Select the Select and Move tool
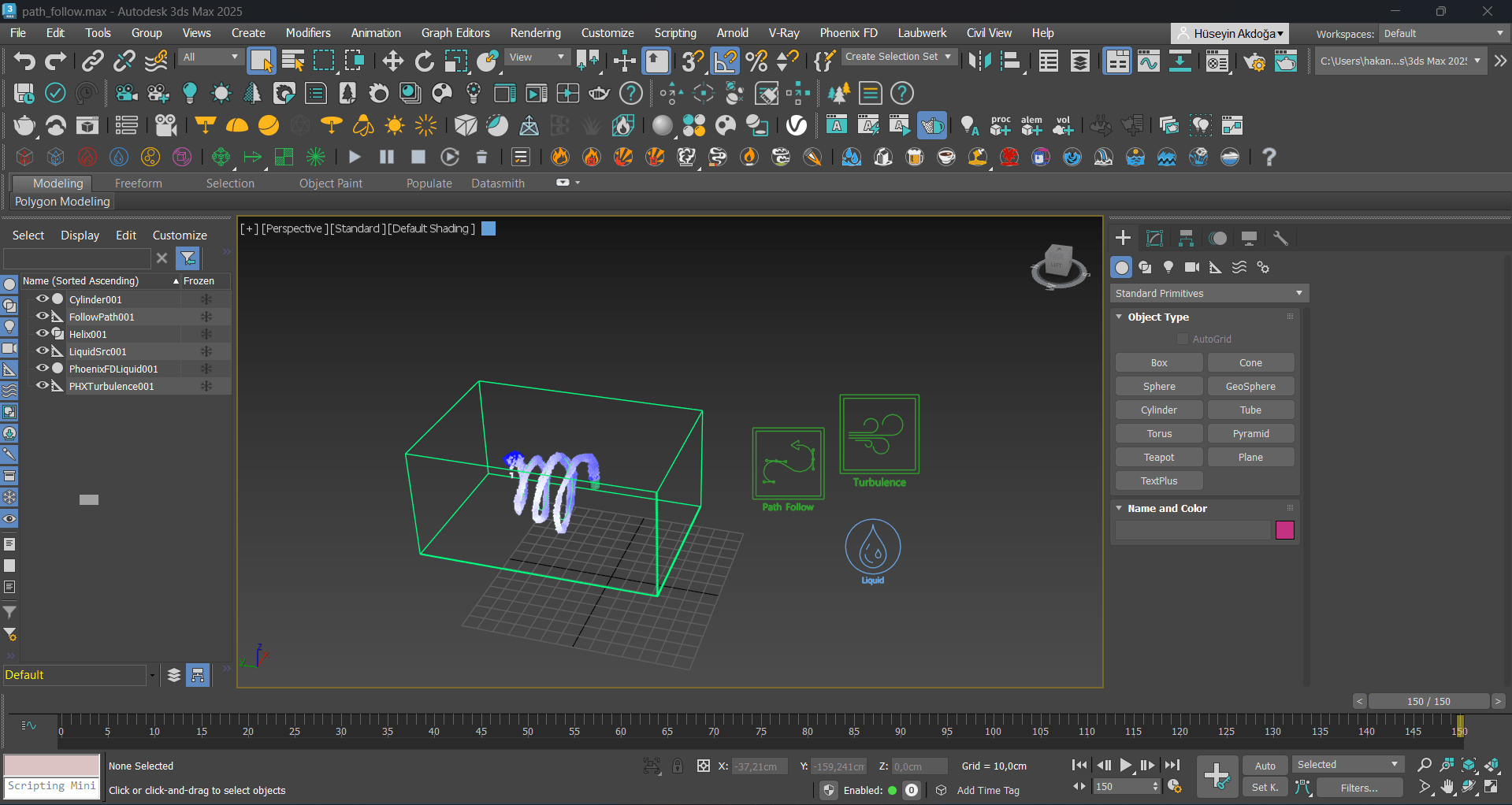This screenshot has width=1512, height=805. 392,61
